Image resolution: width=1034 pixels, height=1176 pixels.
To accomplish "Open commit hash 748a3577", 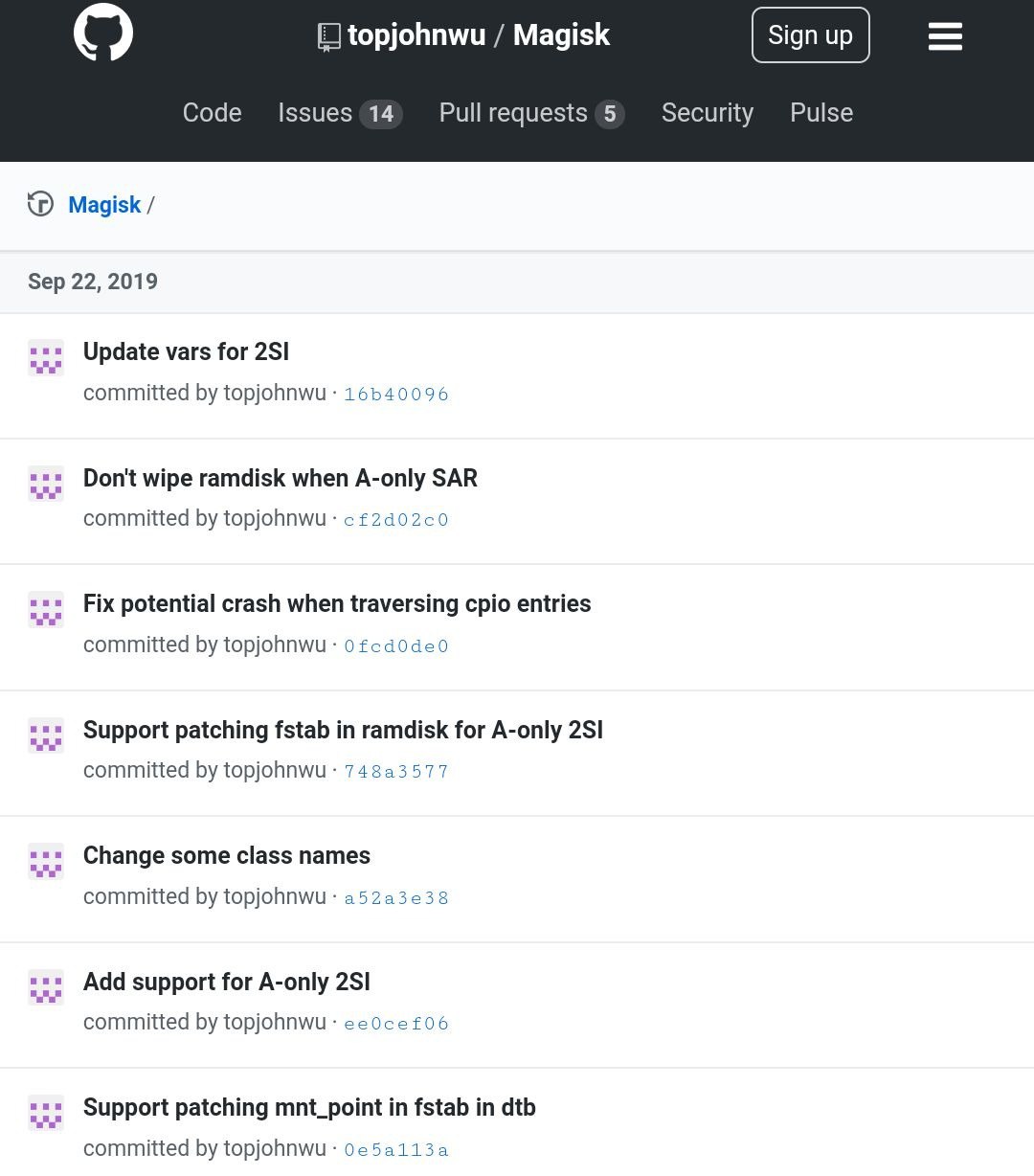I will (x=396, y=771).
